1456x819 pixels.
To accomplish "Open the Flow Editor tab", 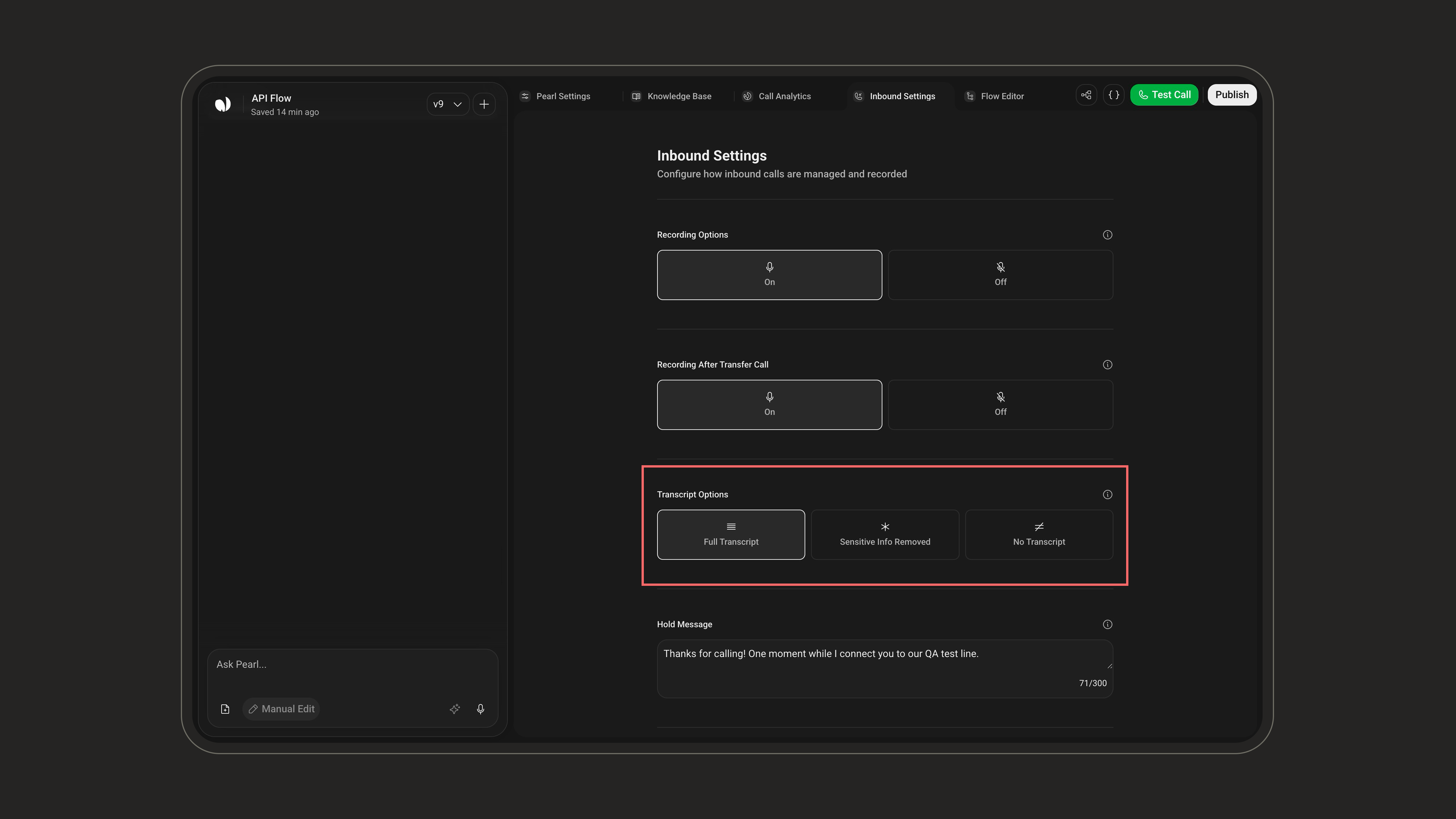I will point(995,96).
